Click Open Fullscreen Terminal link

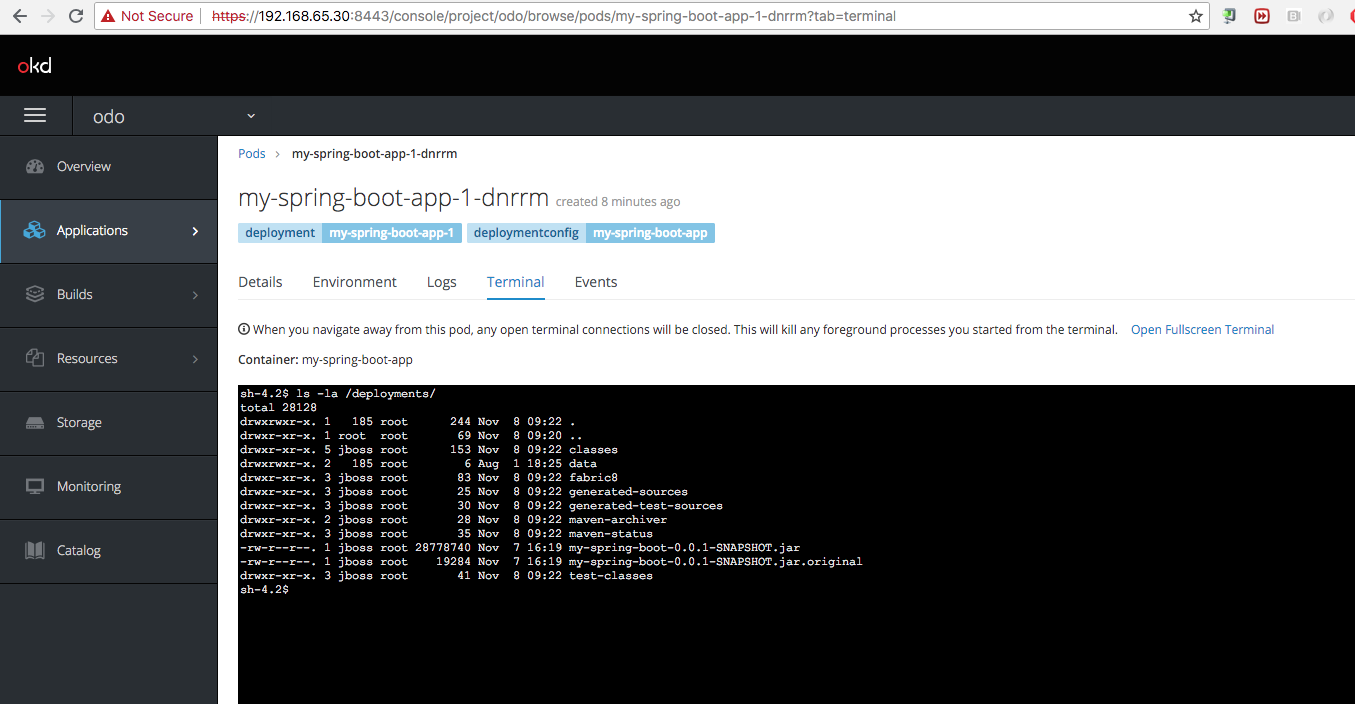pyautogui.click(x=1202, y=330)
